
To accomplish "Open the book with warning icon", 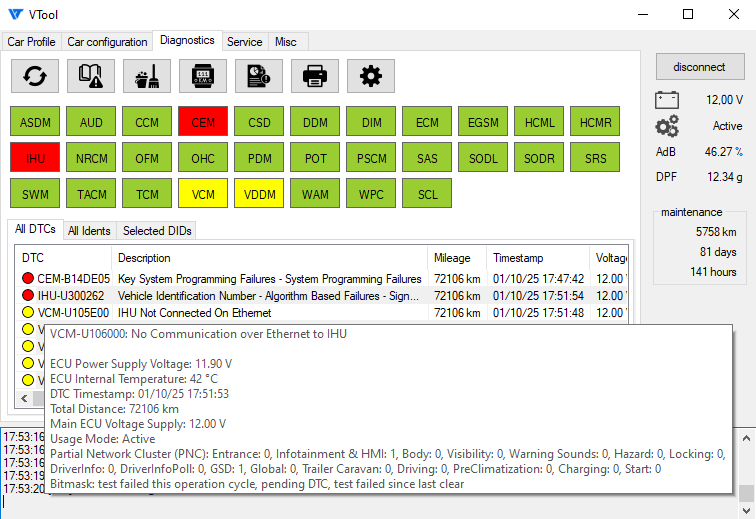I will click(91, 76).
